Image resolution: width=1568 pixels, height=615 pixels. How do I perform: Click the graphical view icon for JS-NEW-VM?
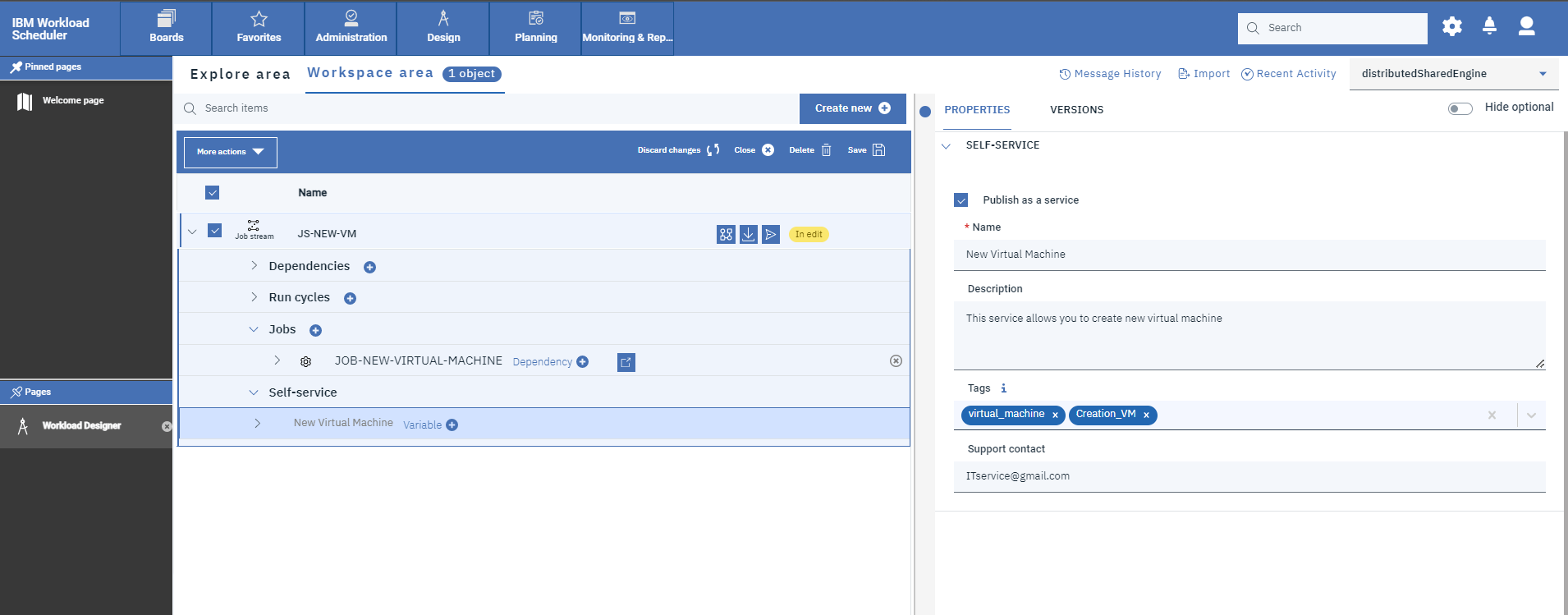point(726,235)
